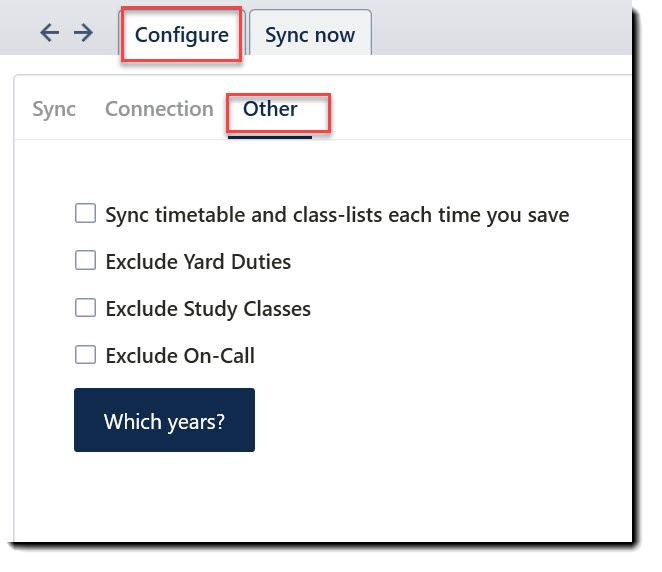Viewport: 662px width, 572px height.
Task: Navigate back using the left arrow
Action: (x=50, y=33)
